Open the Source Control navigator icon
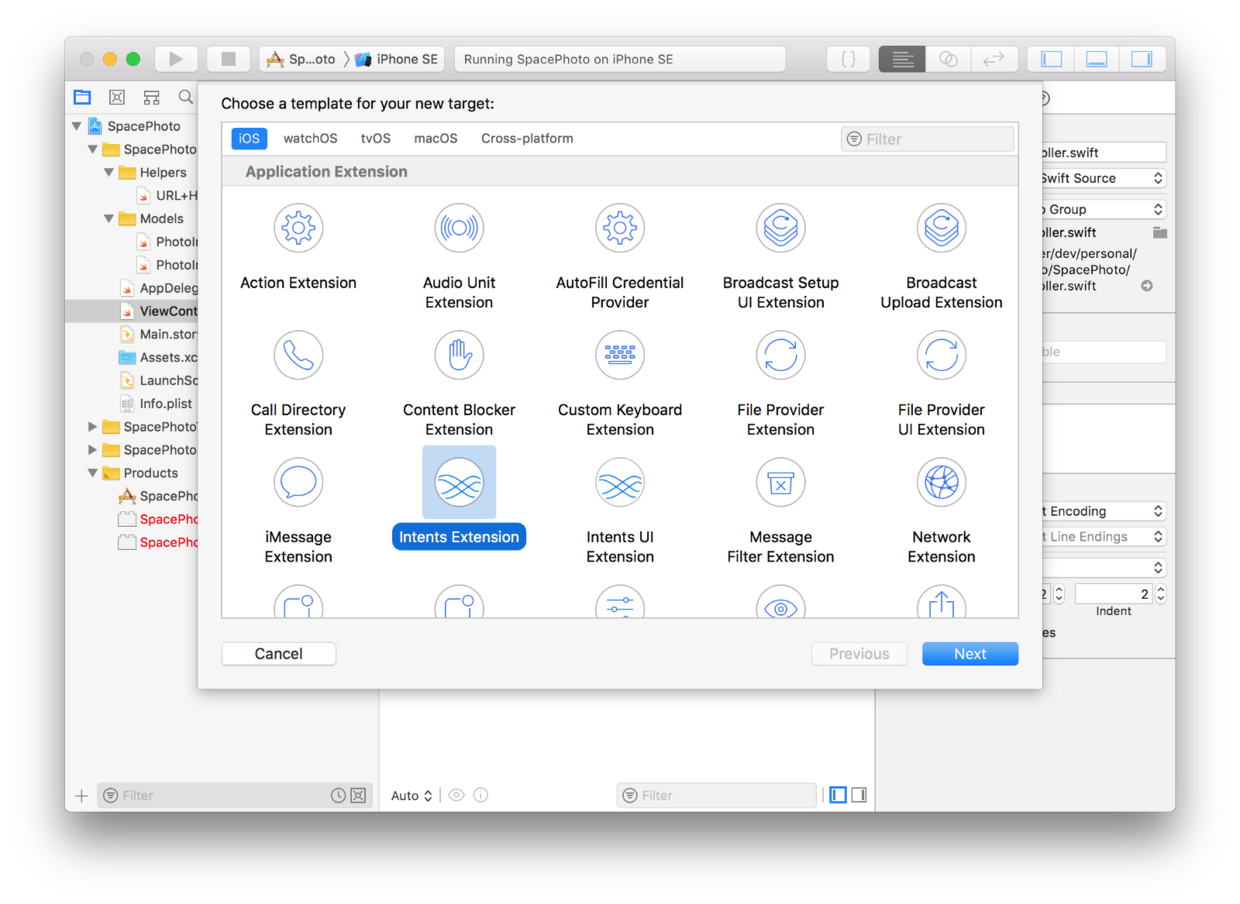Image resolution: width=1240 pixels, height=904 pixels. pyautogui.click(x=117, y=97)
